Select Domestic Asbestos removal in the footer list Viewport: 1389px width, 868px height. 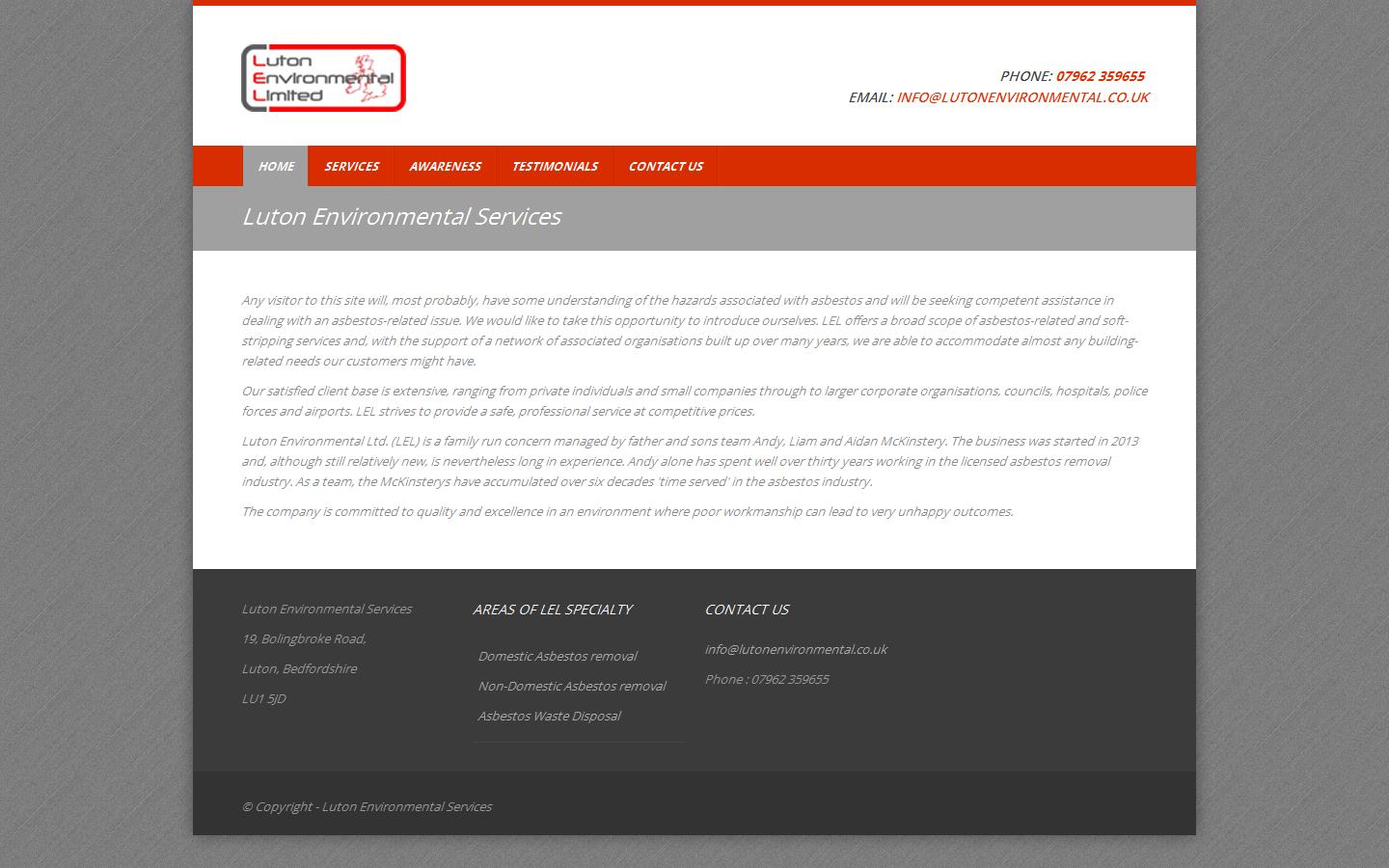[x=558, y=656]
